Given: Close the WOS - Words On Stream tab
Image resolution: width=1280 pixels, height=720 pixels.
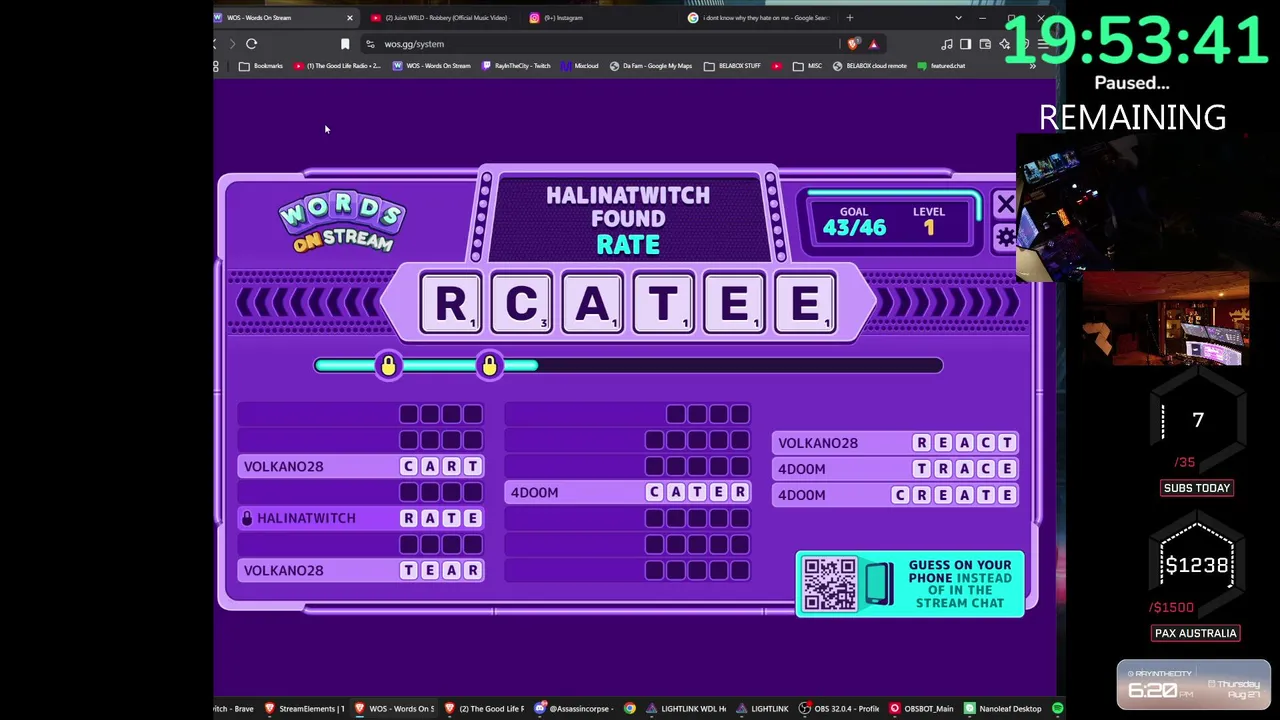Looking at the screenshot, I should (x=349, y=18).
